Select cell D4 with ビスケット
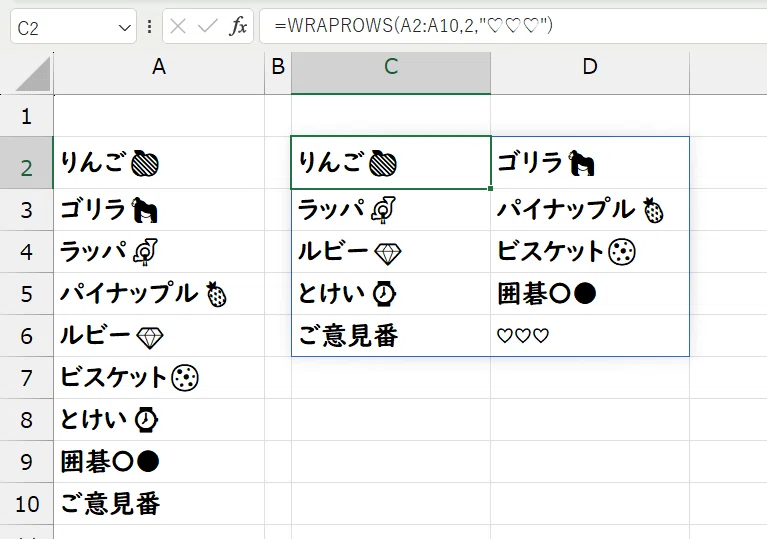This screenshot has width=767, height=539. 590,252
